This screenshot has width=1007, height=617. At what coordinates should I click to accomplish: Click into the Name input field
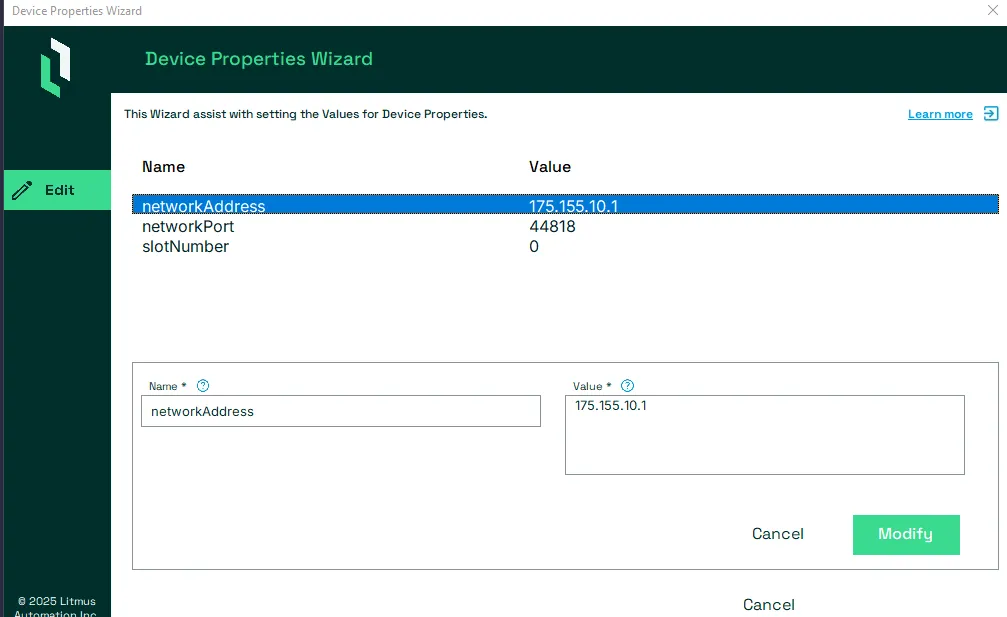point(341,411)
